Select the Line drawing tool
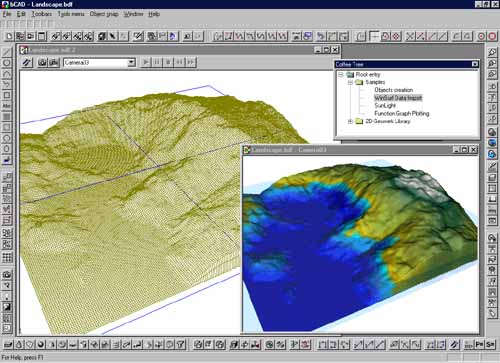This screenshot has width=500, height=363. pyautogui.click(x=7, y=52)
